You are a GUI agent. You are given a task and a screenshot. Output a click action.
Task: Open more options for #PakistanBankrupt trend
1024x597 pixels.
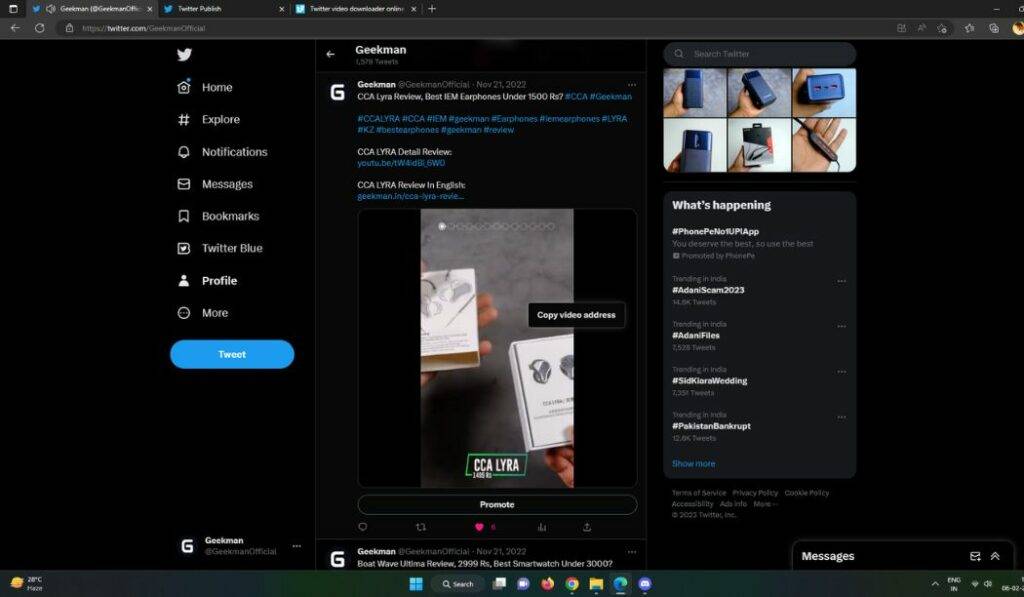click(841, 417)
